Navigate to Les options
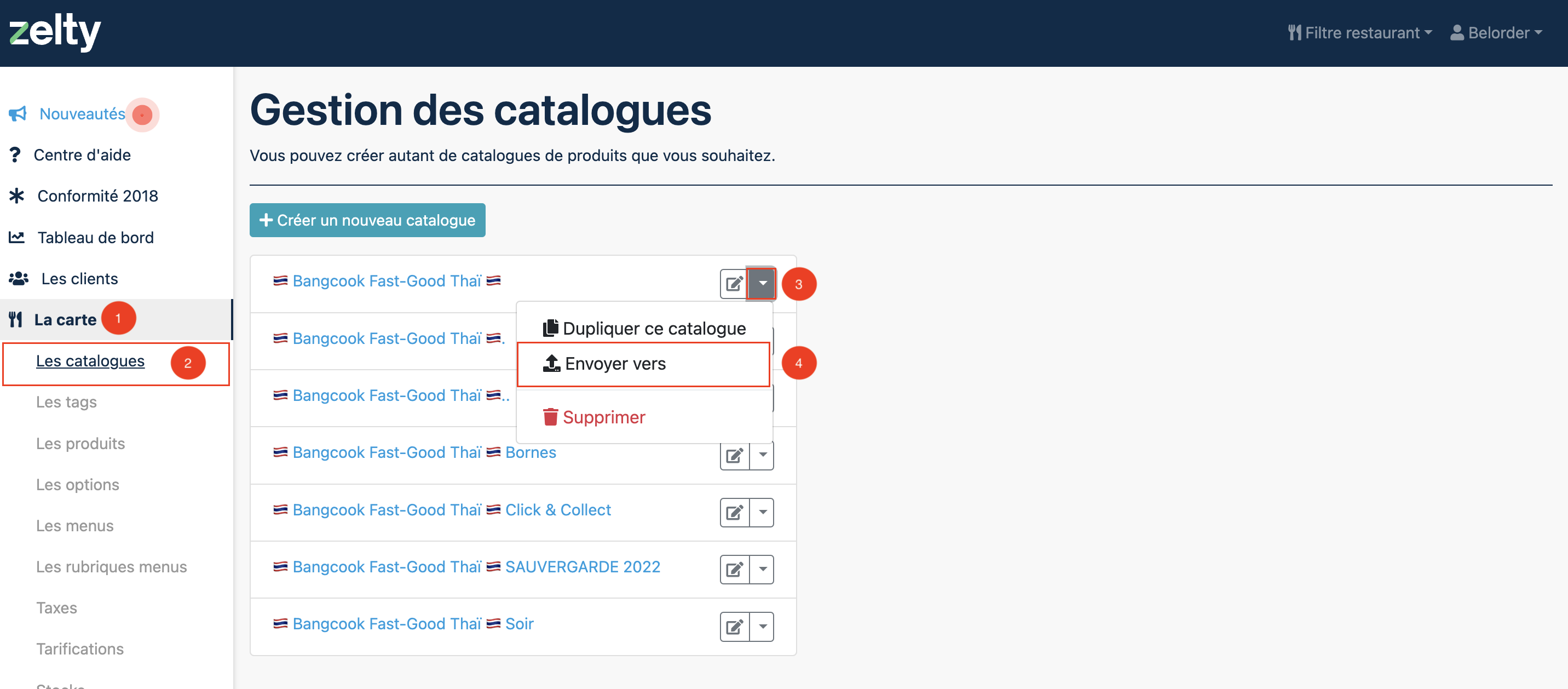Image resolution: width=1568 pixels, height=689 pixels. pos(77,484)
